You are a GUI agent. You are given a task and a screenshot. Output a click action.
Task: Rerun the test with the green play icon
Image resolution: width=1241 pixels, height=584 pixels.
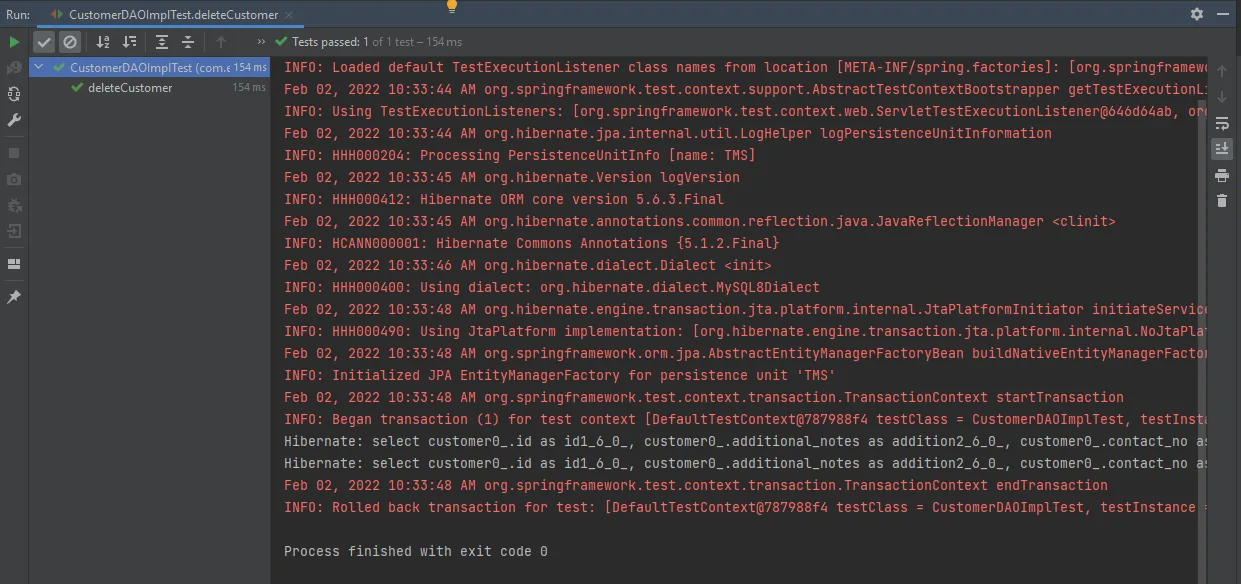(14, 42)
